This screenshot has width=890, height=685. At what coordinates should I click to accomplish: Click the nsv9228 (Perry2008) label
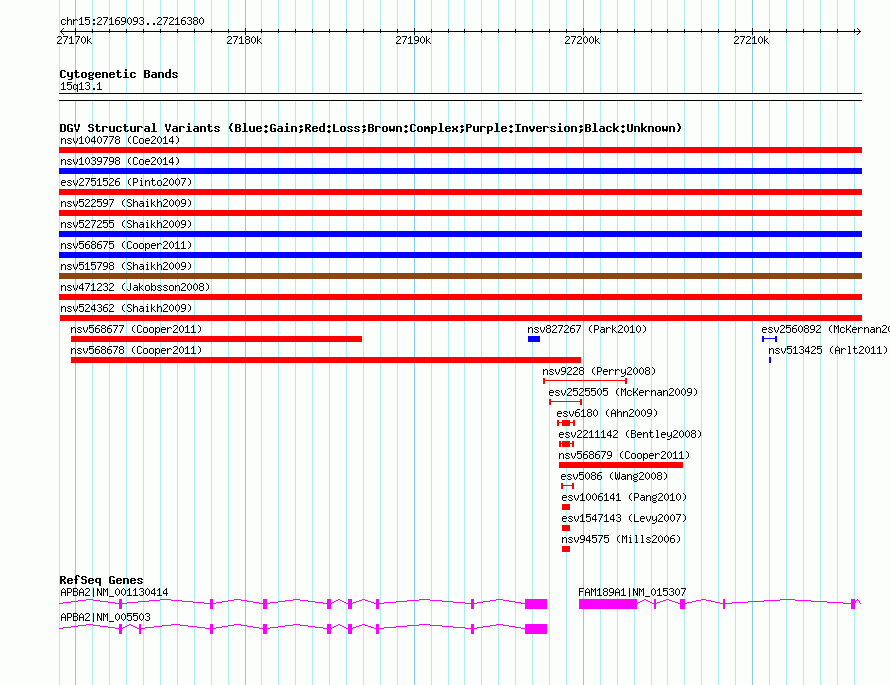coord(599,371)
